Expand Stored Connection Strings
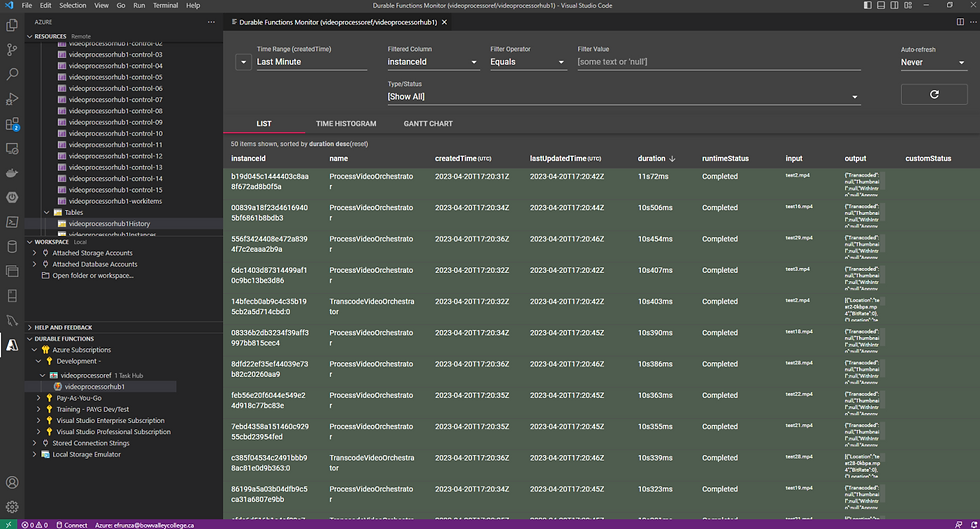Viewport: 980px width, 529px height. click(34, 443)
